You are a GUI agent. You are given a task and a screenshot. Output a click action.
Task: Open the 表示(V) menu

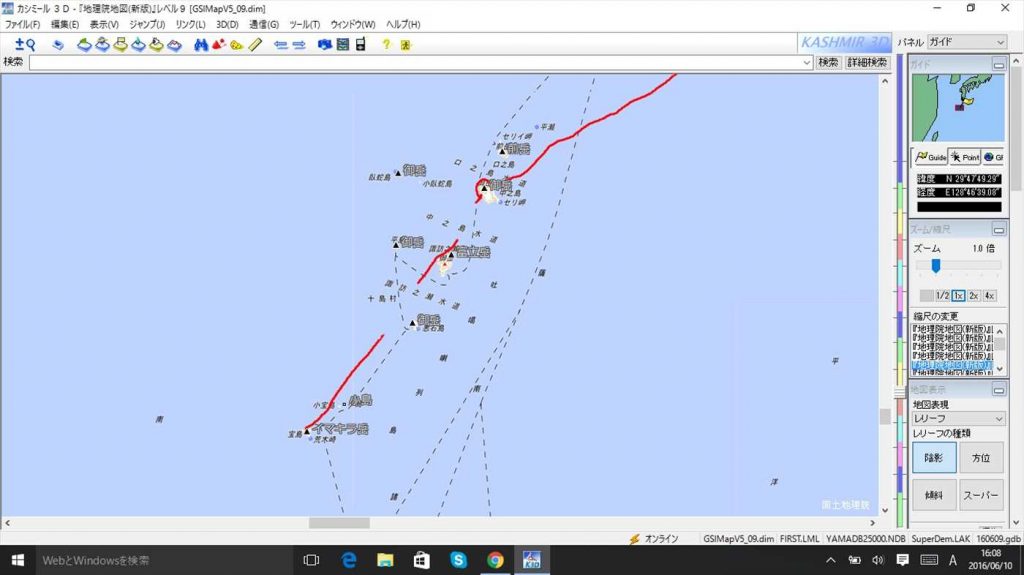104,24
